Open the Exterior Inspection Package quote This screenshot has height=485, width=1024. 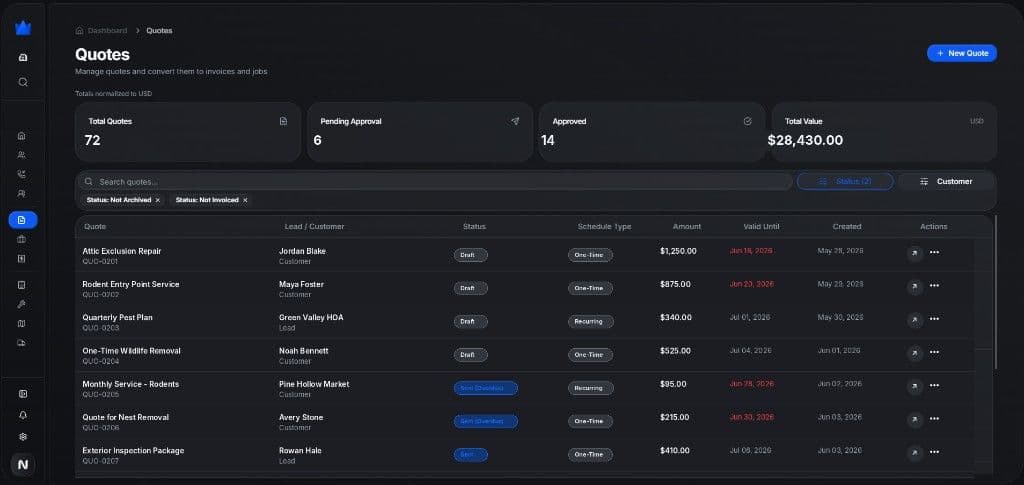coord(133,451)
